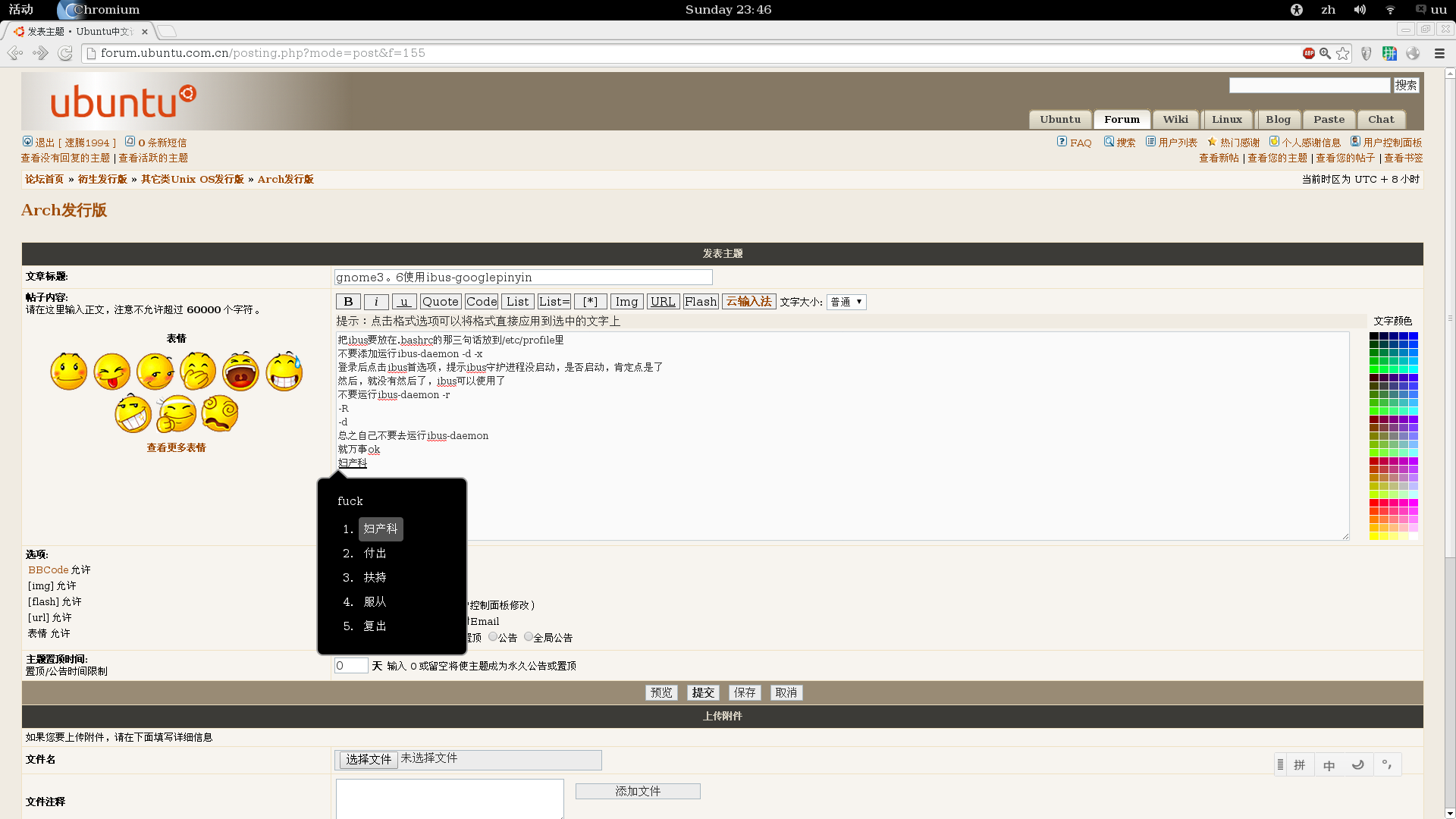
Task: Insert a Code BBCode tag
Action: [x=482, y=302]
